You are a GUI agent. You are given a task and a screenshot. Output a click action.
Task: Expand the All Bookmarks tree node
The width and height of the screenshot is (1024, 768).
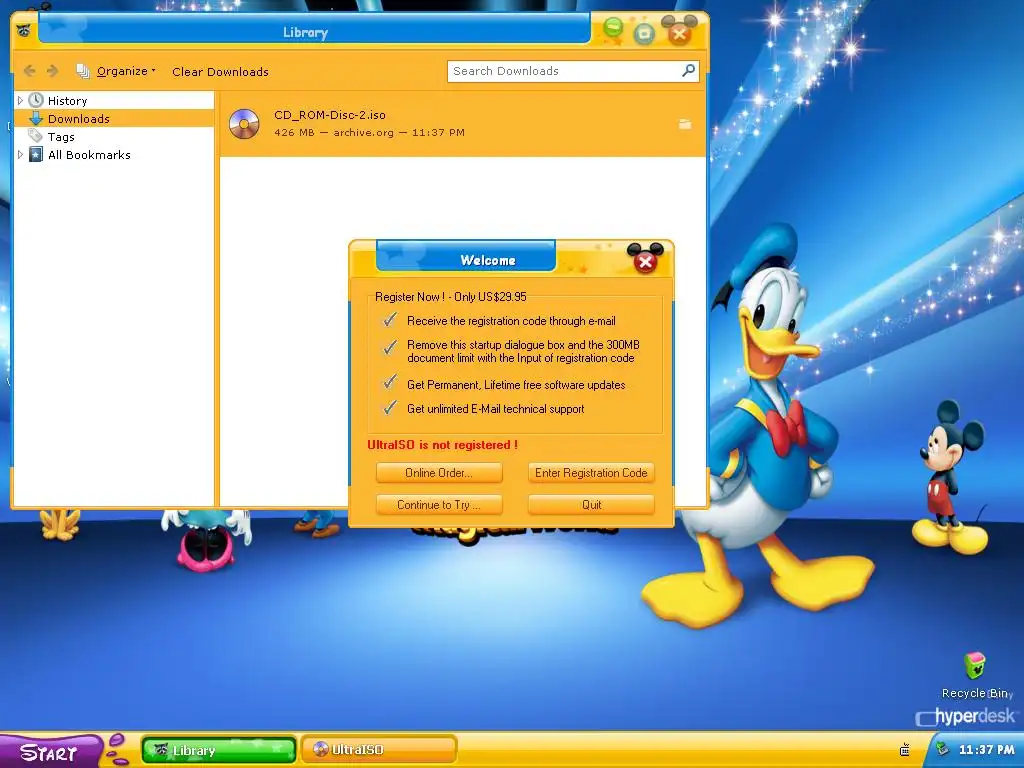tap(20, 155)
